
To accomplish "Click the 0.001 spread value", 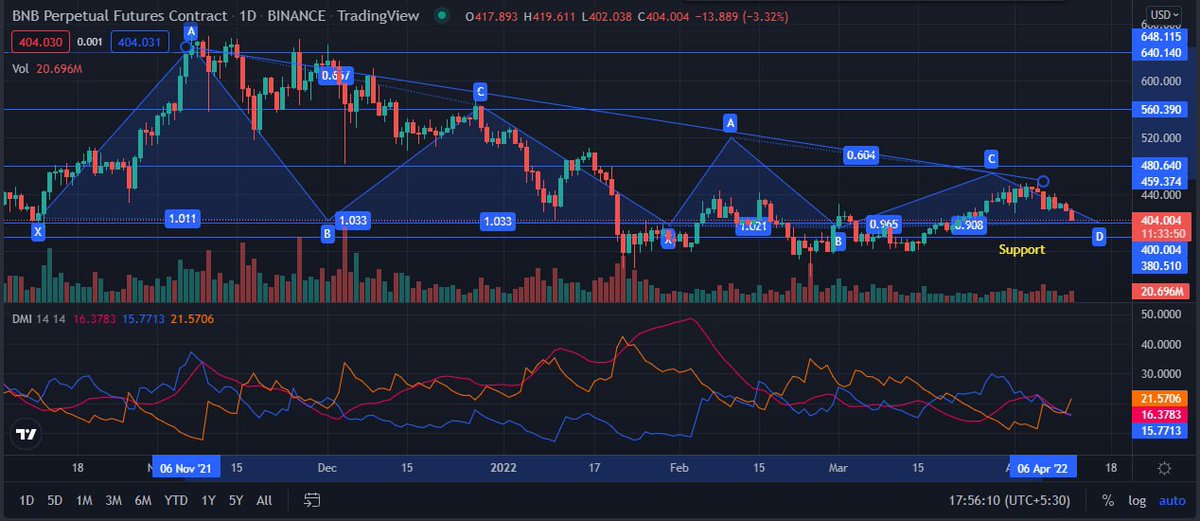I will [x=89, y=41].
